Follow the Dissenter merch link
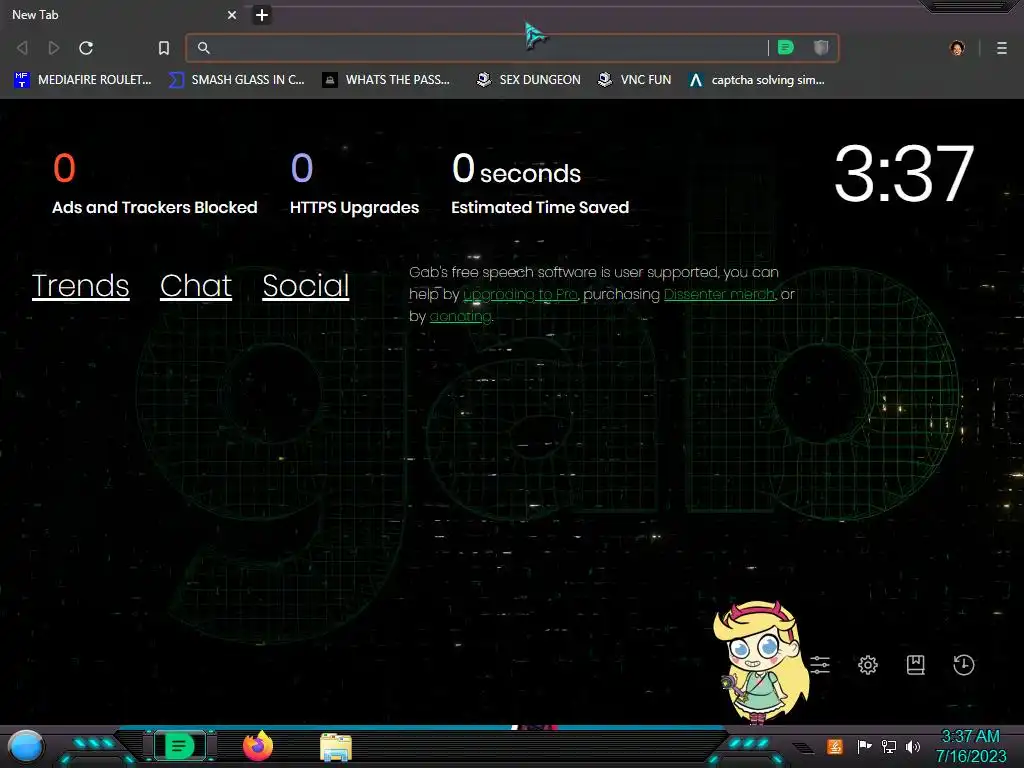 click(719, 295)
